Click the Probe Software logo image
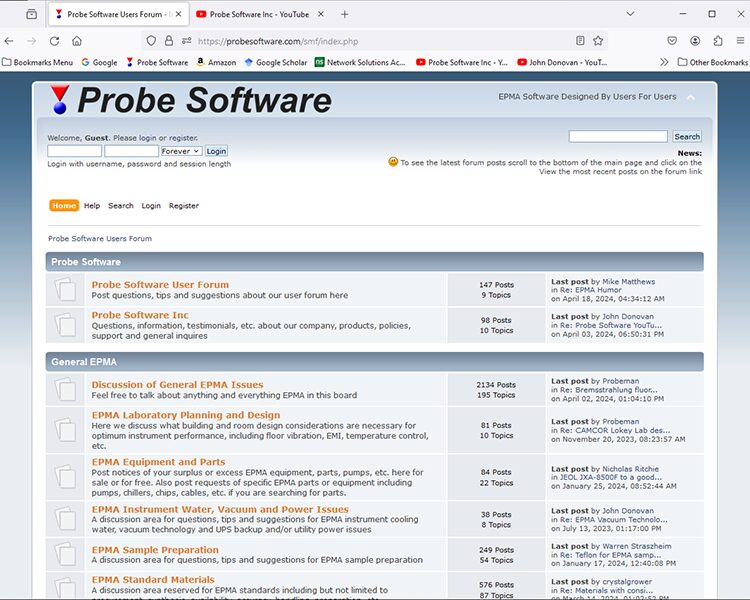The width and height of the screenshot is (750, 600). coord(191,100)
